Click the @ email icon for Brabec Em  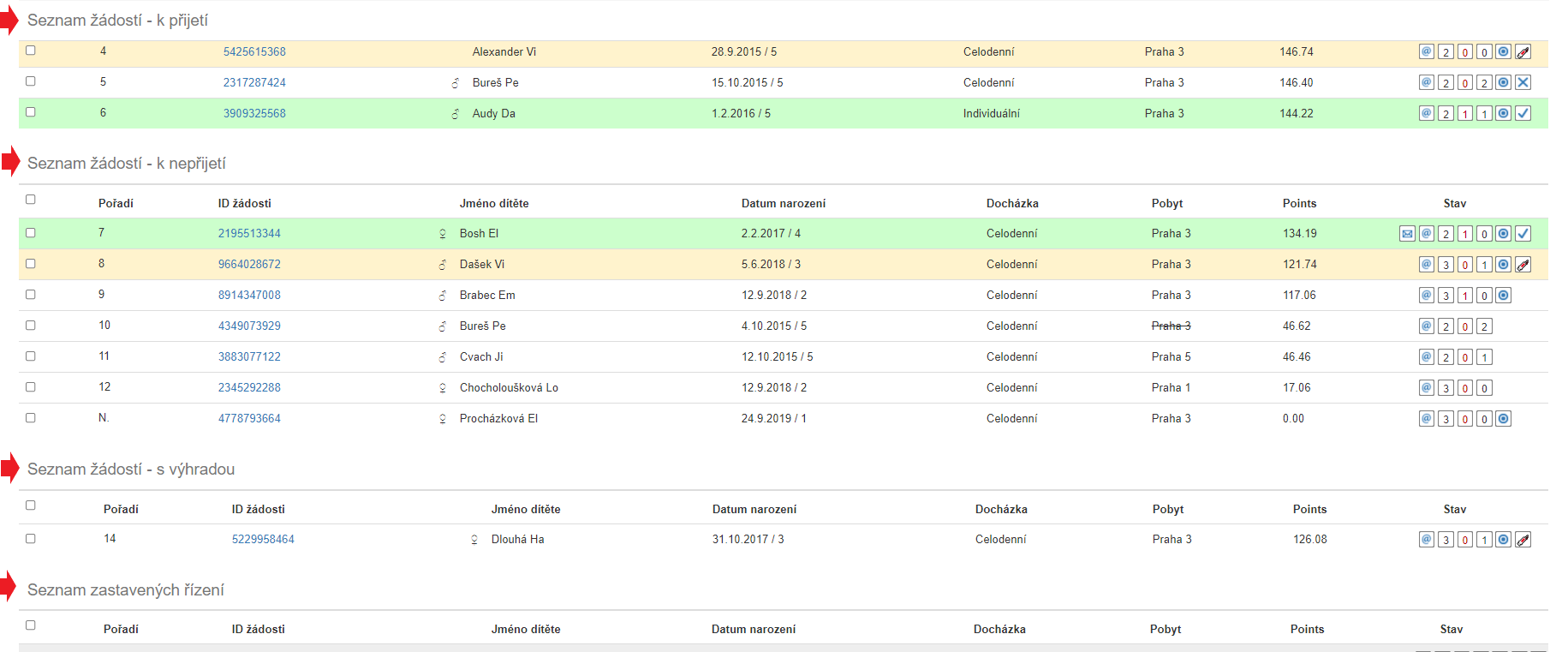coord(1427,295)
